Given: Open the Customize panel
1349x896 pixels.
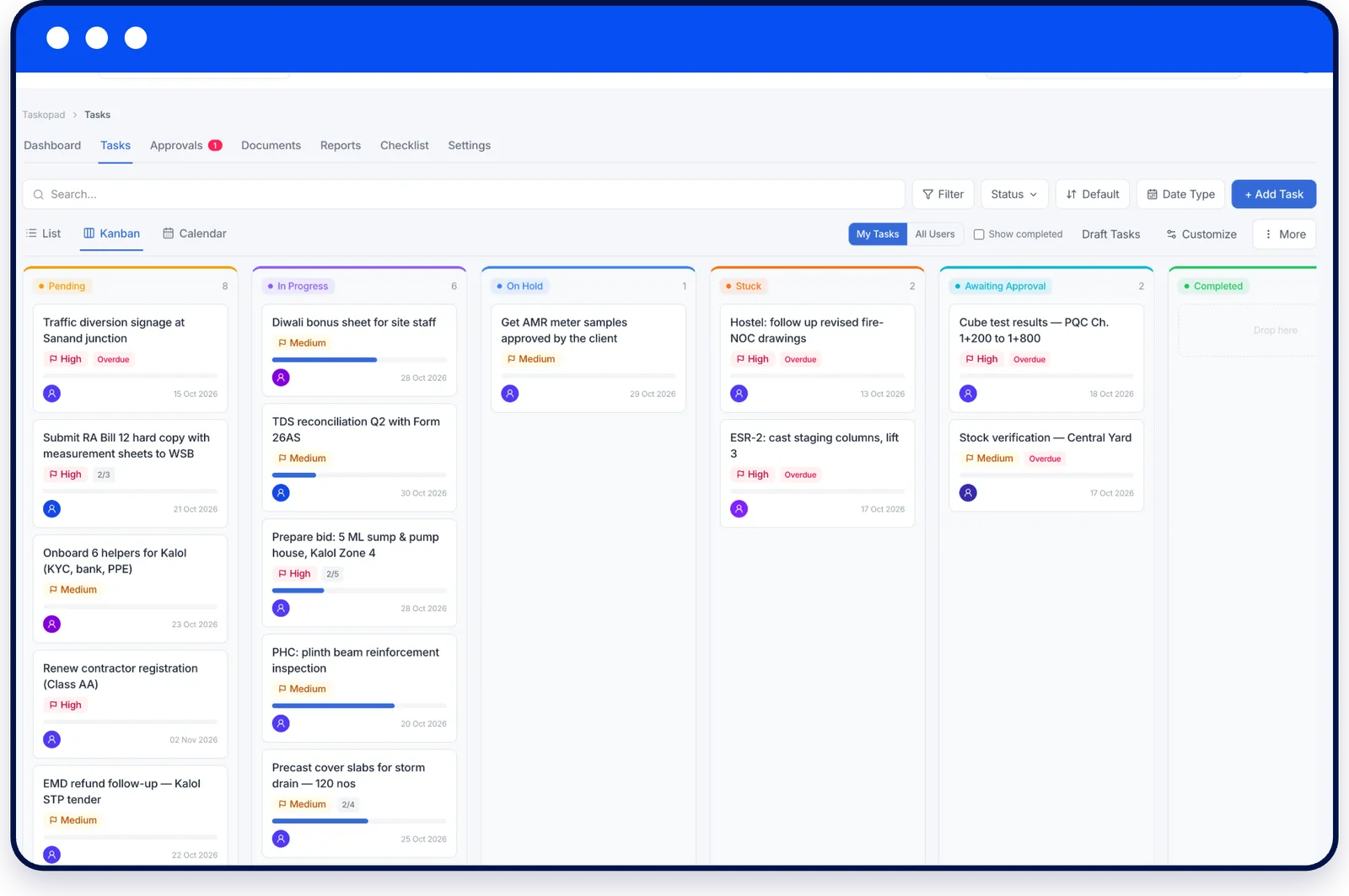Looking at the screenshot, I should [1201, 234].
